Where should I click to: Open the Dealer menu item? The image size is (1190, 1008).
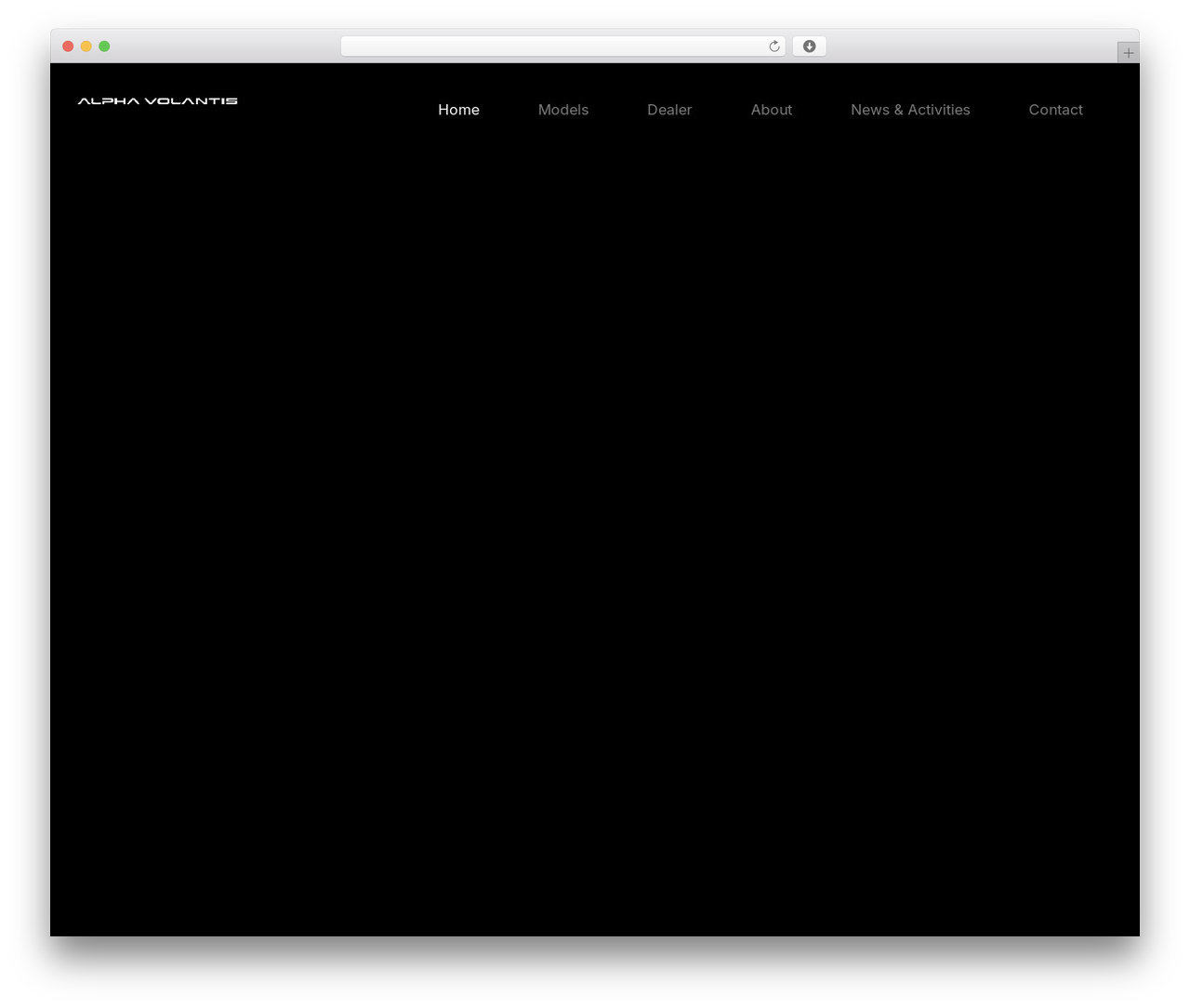pyautogui.click(x=669, y=110)
